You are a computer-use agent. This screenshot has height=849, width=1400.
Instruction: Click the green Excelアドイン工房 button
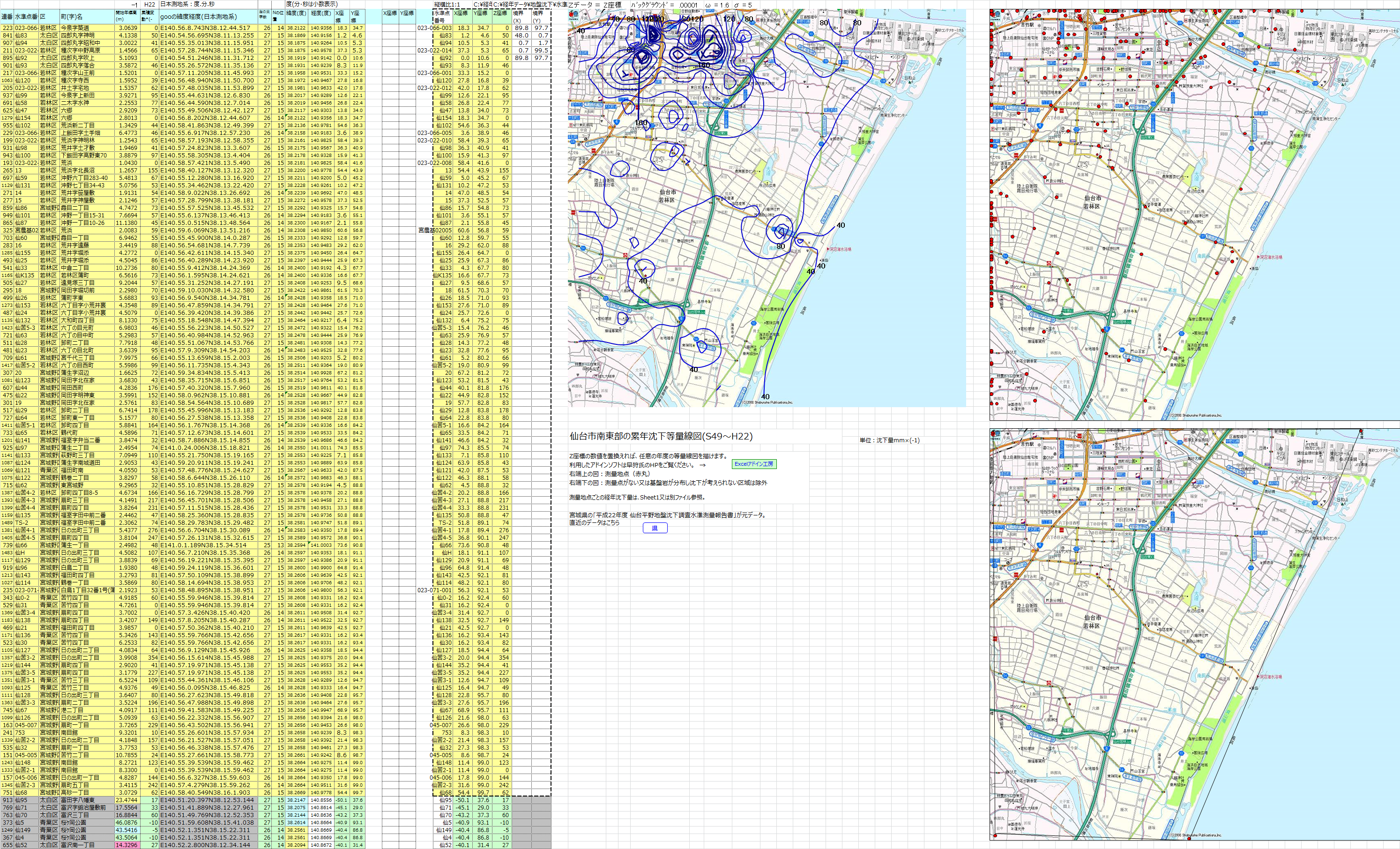point(754,464)
